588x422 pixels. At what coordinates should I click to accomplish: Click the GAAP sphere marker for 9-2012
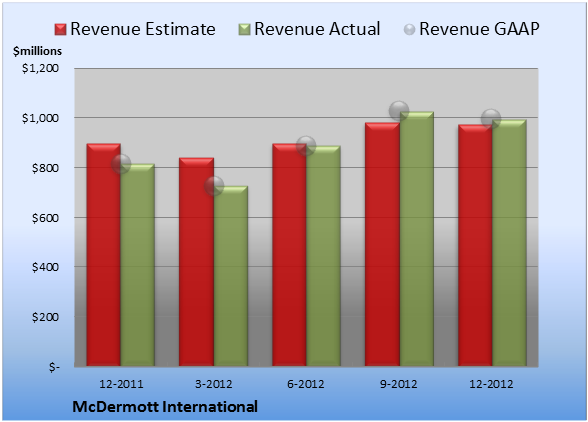coord(399,111)
